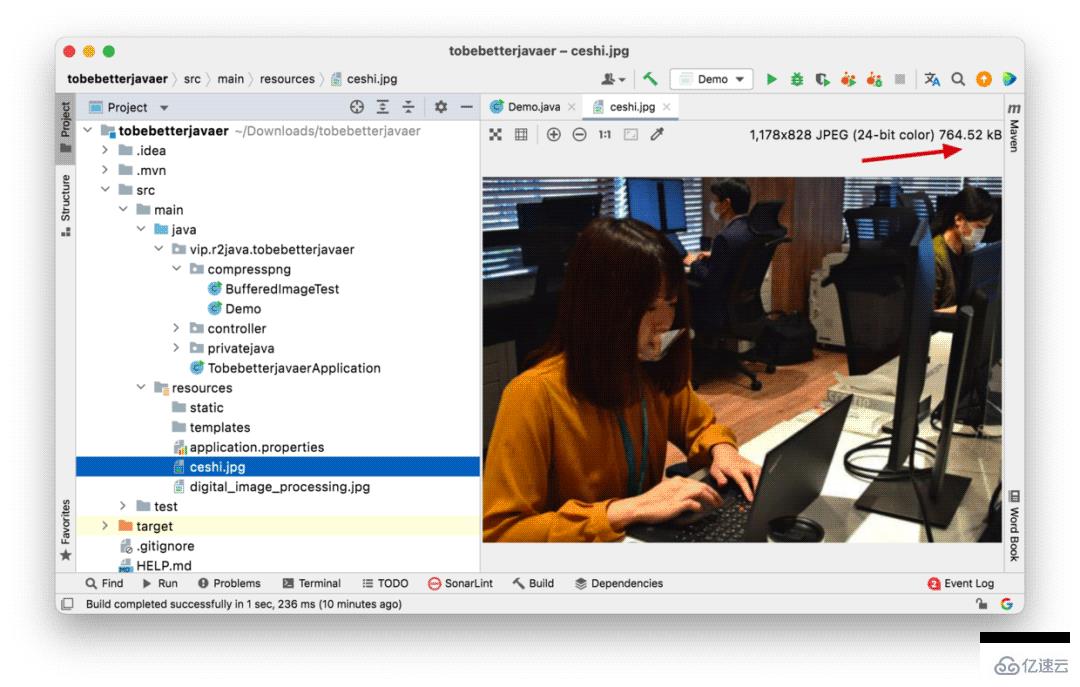Screen dimensions: 1080x687
Task: Expand the privatejava package
Action: pyautogui.click(x=176, y=348)
